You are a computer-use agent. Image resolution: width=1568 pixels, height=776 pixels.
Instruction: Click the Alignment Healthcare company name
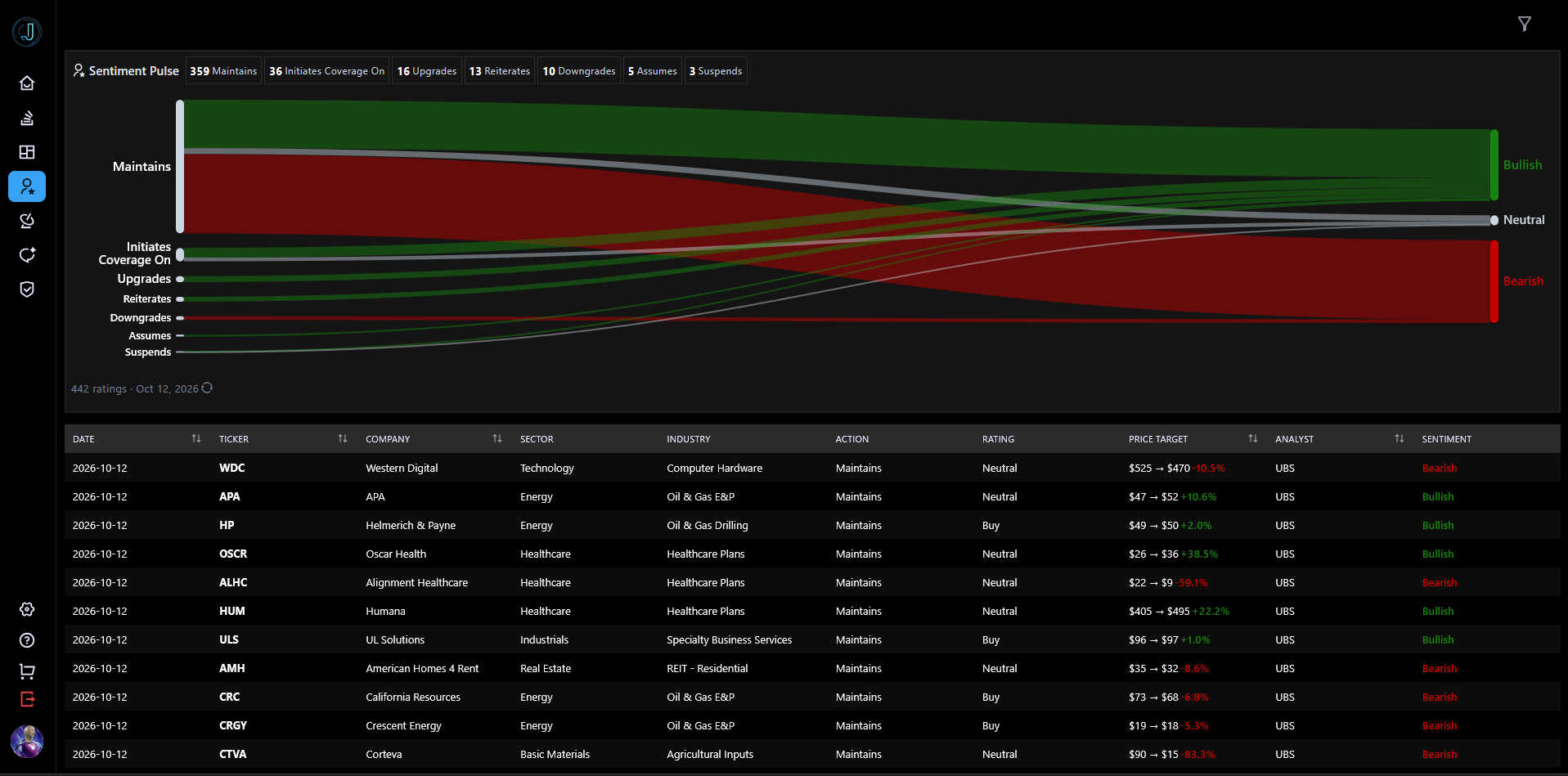coord(417,582)
